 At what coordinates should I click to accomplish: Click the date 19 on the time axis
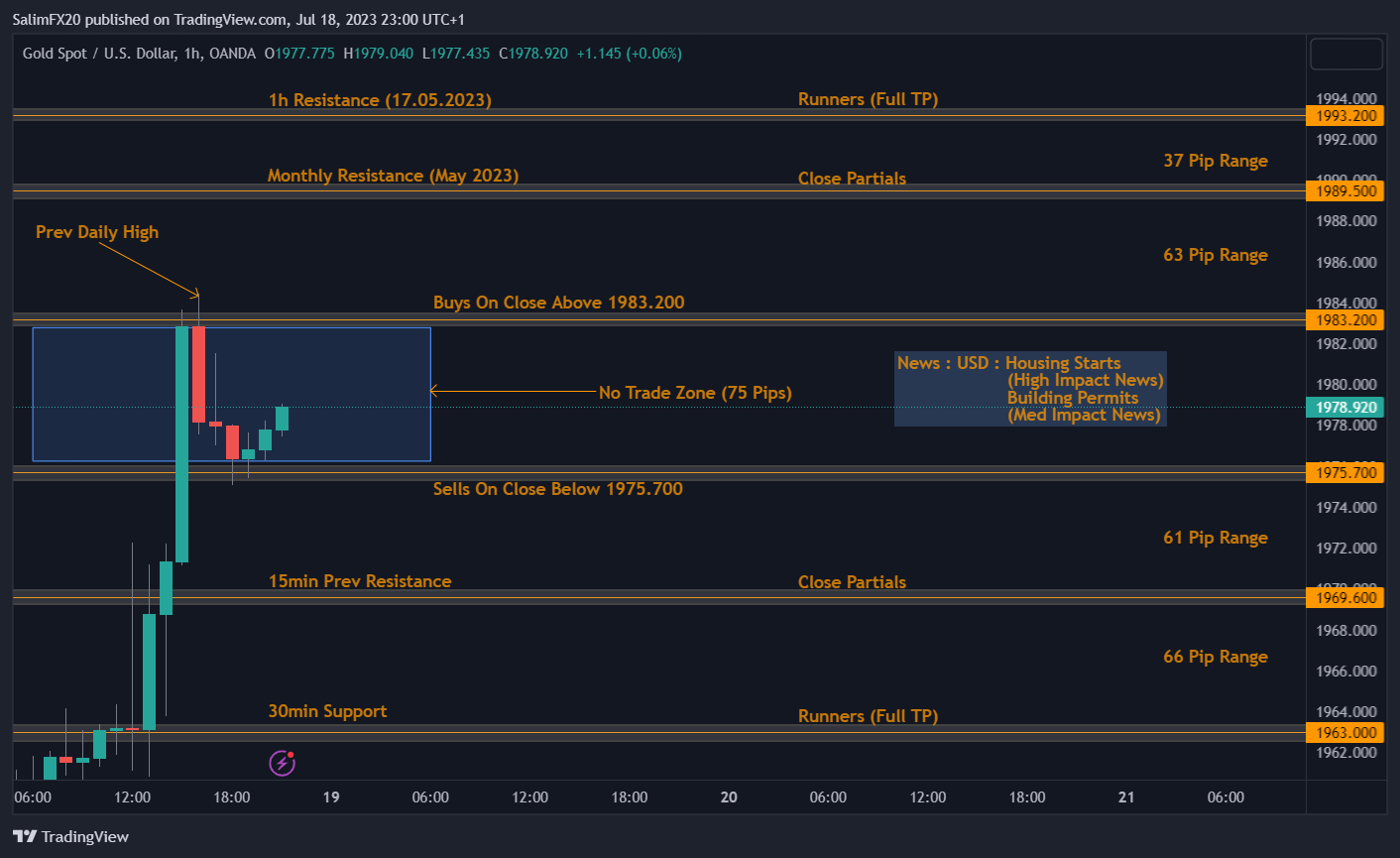pyautogui.click(x=331, y=797)
